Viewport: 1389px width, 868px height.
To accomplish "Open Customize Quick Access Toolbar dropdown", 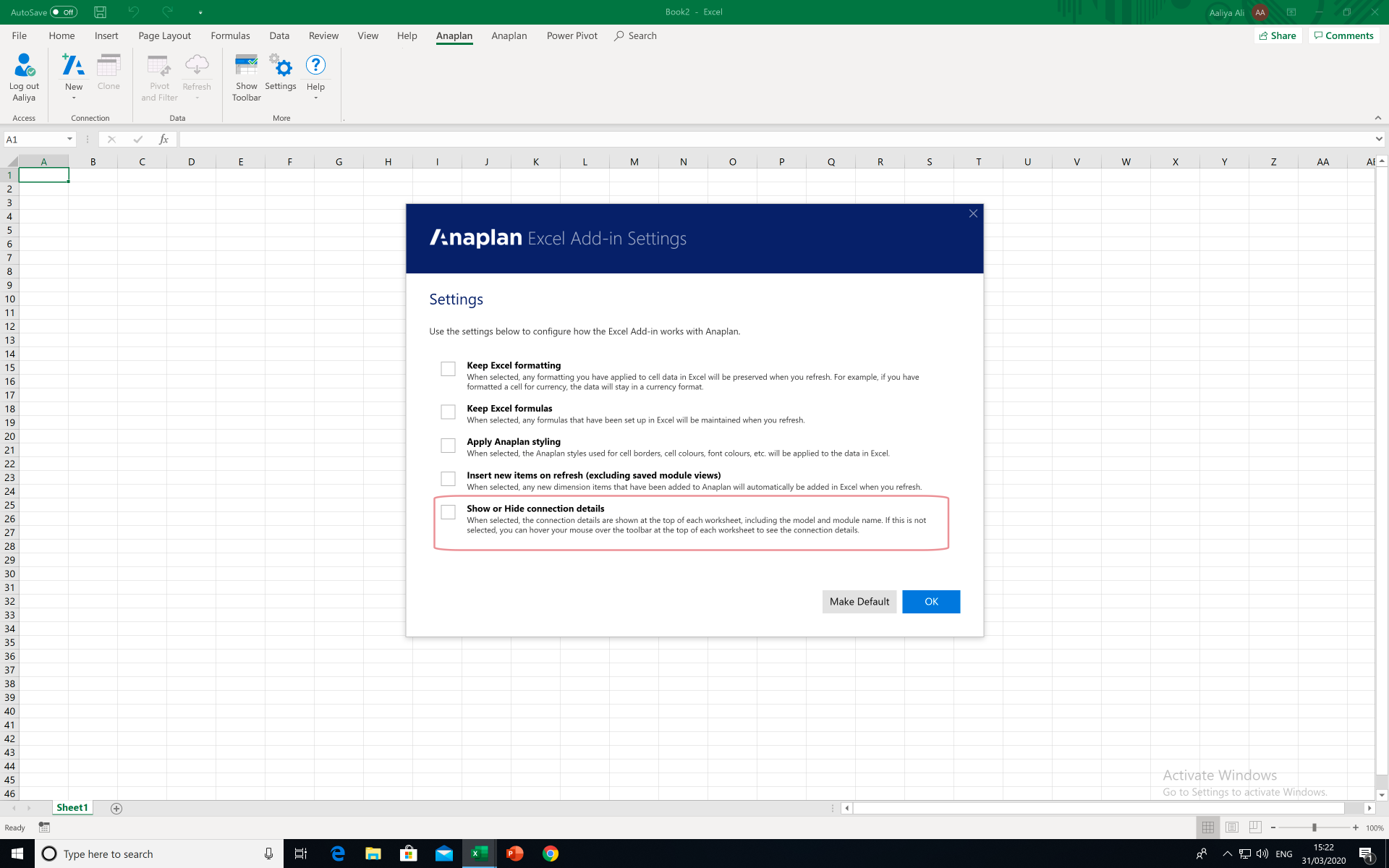I will [x=200, y=12].
